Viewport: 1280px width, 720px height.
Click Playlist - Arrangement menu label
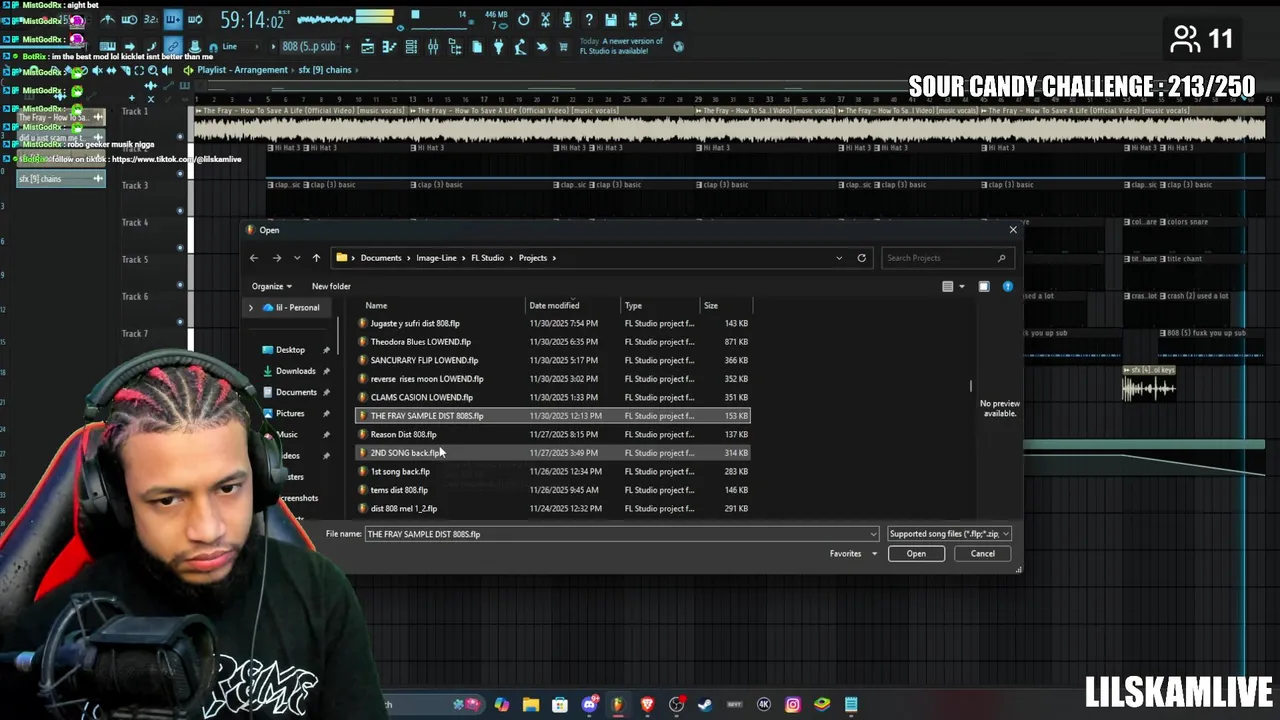(242, 70)
